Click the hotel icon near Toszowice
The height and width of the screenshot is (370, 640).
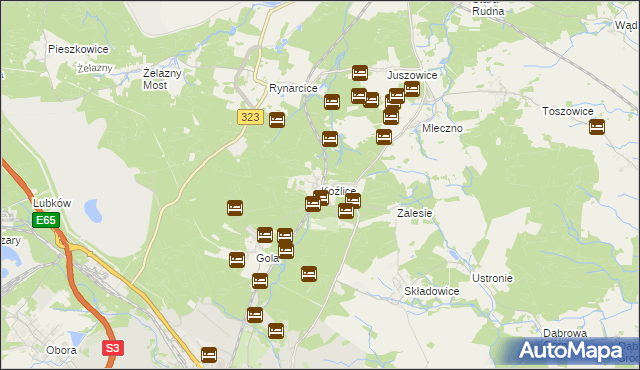pyautogui.click(x=597, y=127)
